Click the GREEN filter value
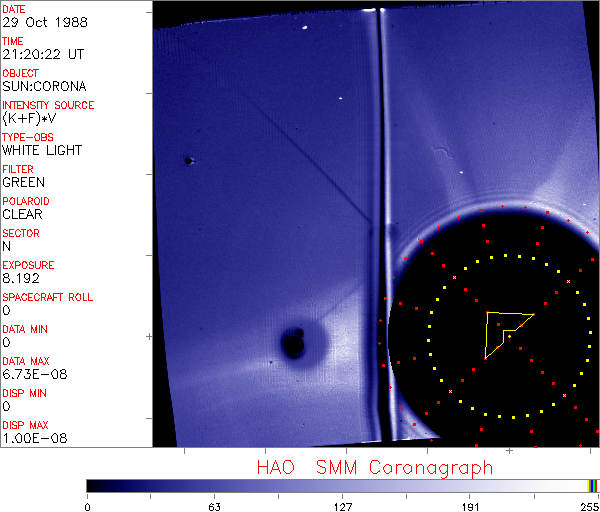This screenshot has width=600, height=512. coord(24,182)
